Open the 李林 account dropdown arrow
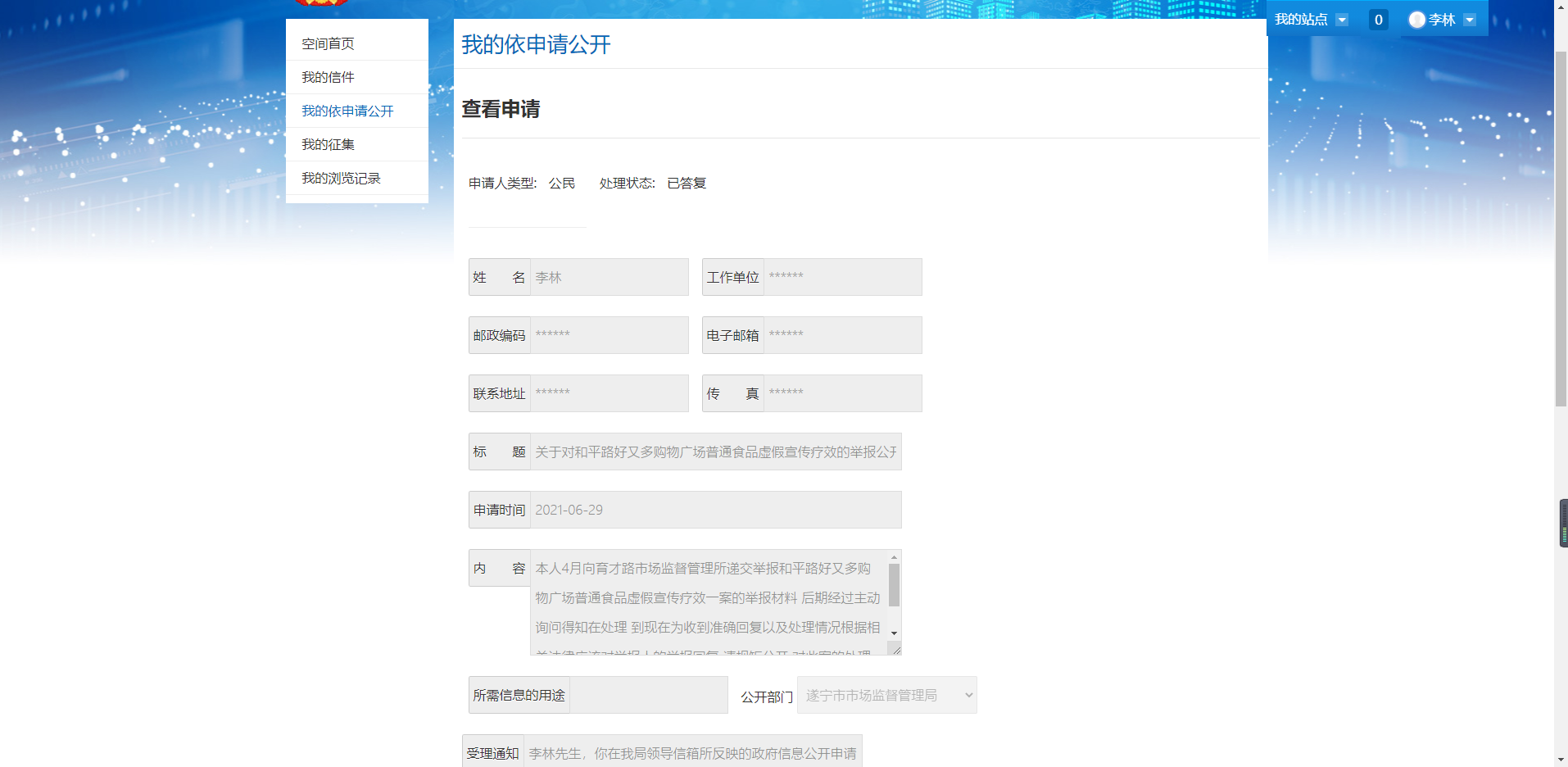 (x=1470, y=20)
